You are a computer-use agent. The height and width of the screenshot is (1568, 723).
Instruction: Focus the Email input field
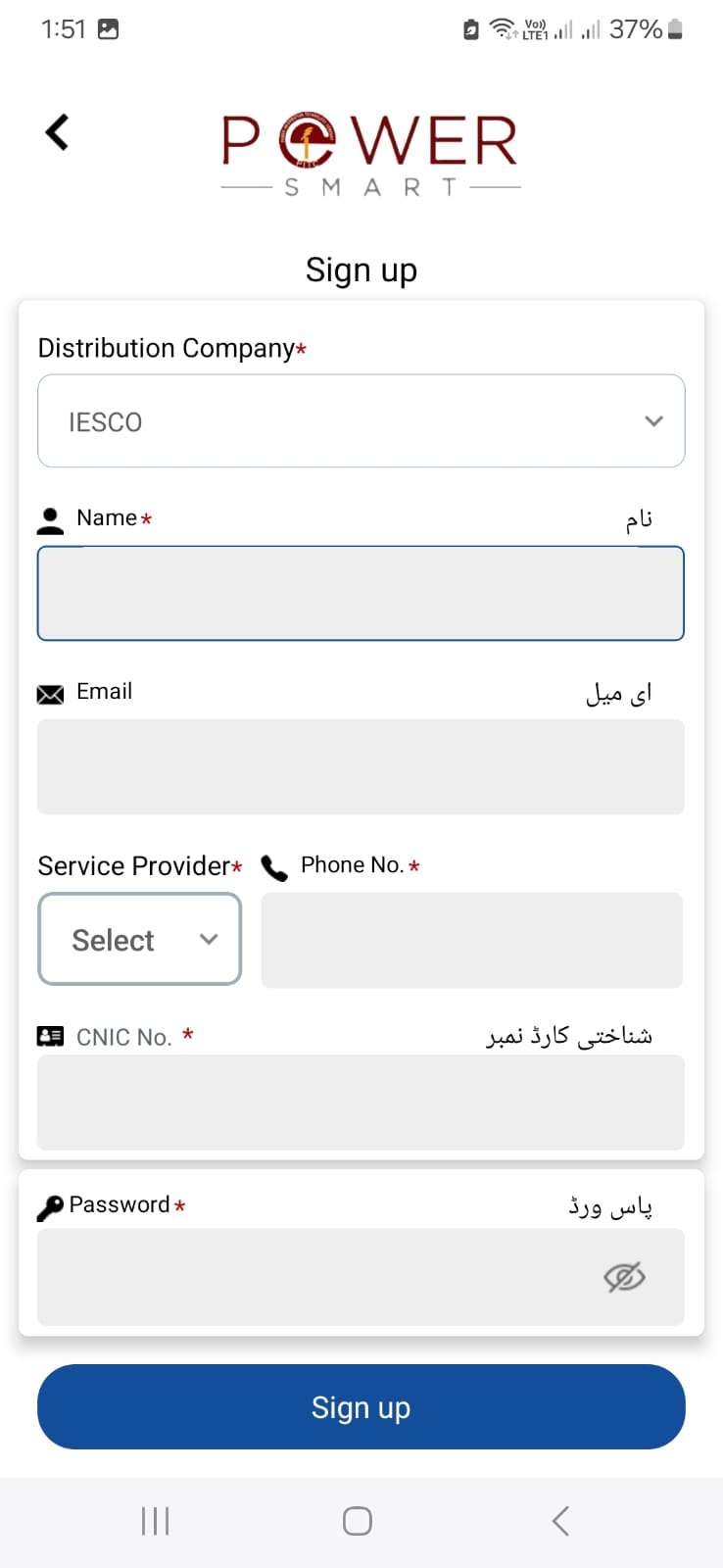[361, 767]
